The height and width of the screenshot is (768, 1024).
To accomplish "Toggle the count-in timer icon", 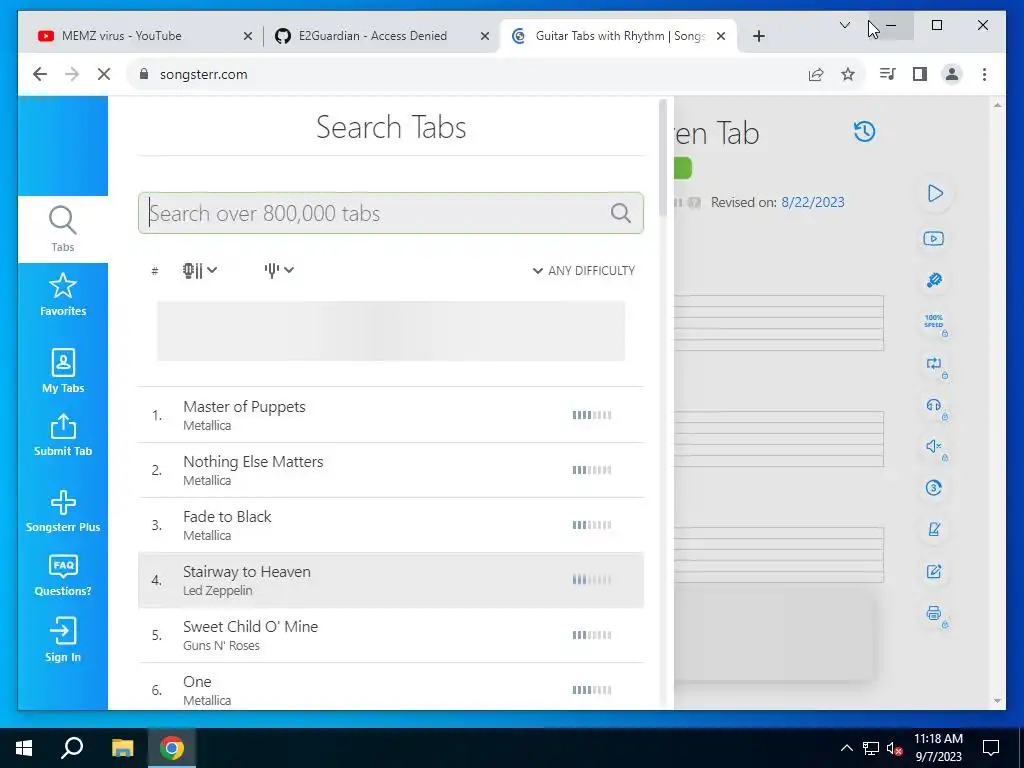I will coord(934,487).
